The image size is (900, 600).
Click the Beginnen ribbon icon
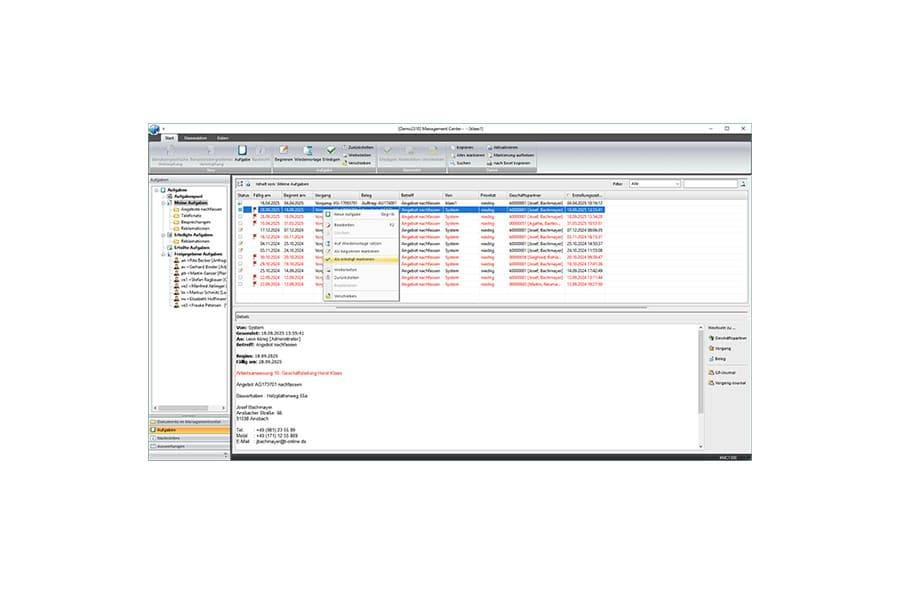click(x=283, y=151)
